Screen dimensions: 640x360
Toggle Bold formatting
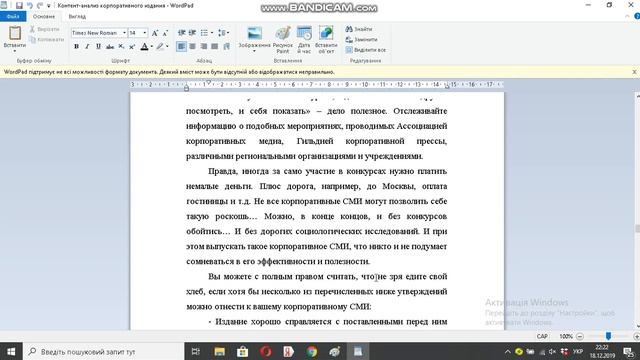pyautogui.click(x=76, y=47)
